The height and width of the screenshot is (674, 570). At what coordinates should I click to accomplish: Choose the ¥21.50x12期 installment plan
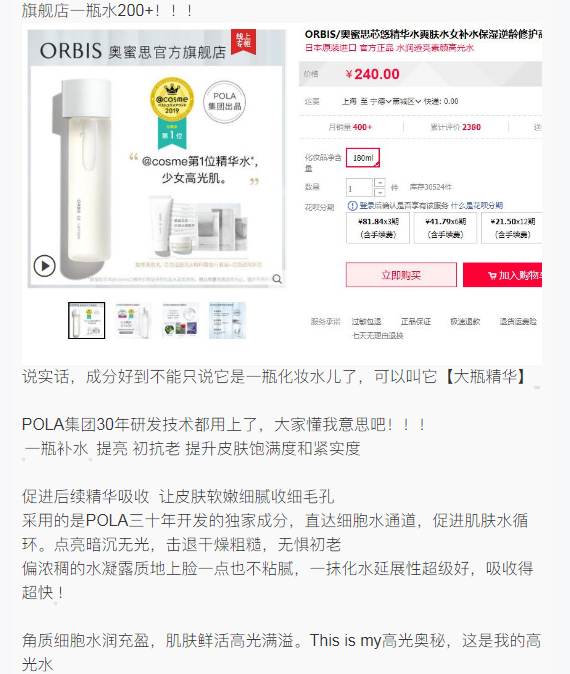[x=512, y=228]
